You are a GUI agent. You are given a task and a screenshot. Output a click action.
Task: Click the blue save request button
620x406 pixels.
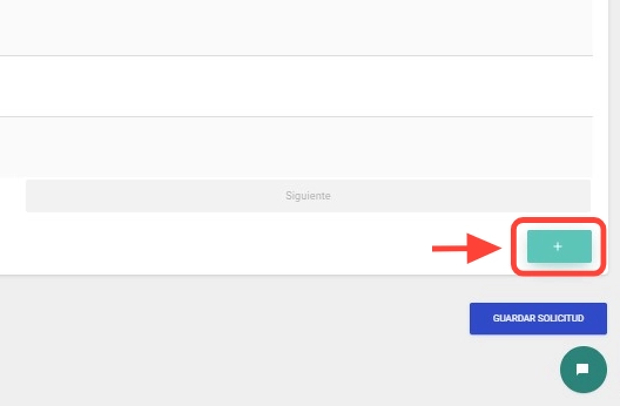[x=538, y=318]
